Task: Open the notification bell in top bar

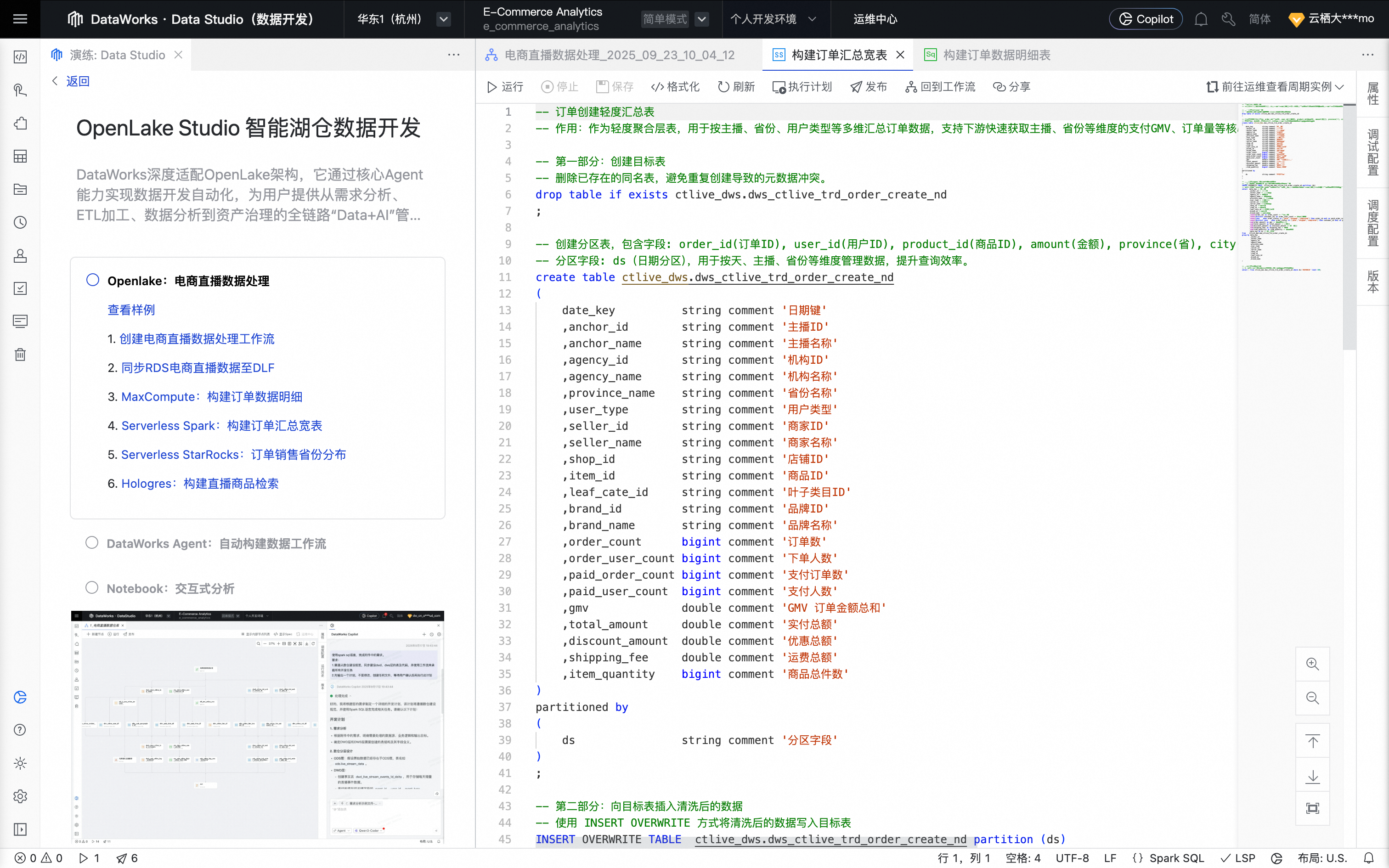Action: coord(1201,19)
